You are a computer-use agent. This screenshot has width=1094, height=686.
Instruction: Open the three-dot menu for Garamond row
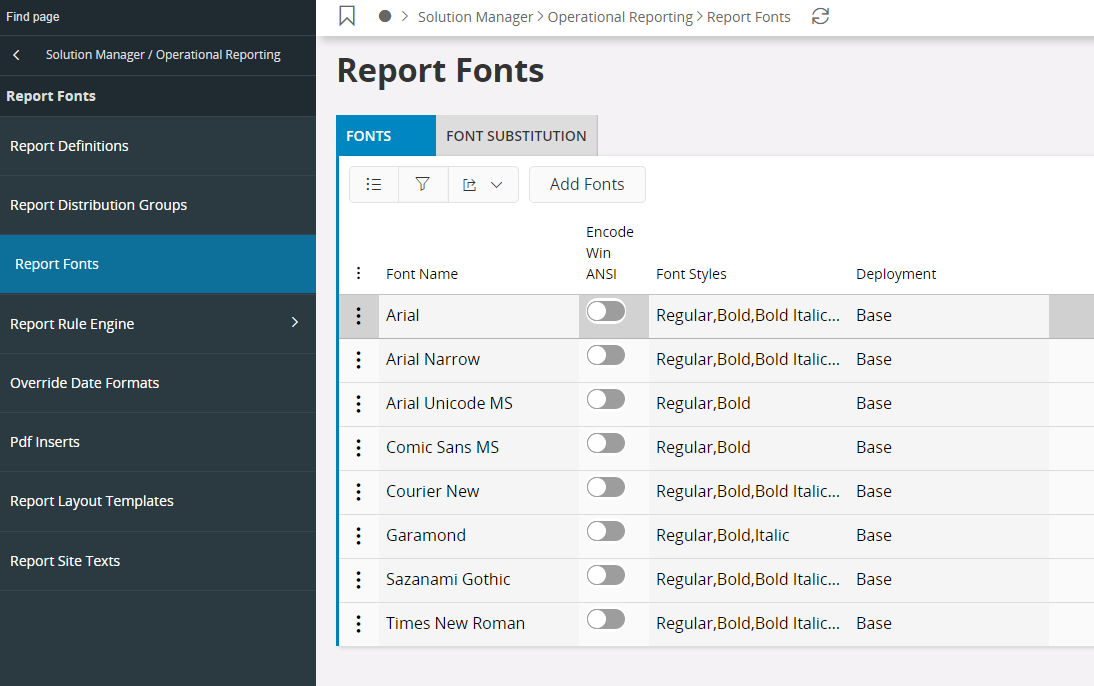pos(358,536)
